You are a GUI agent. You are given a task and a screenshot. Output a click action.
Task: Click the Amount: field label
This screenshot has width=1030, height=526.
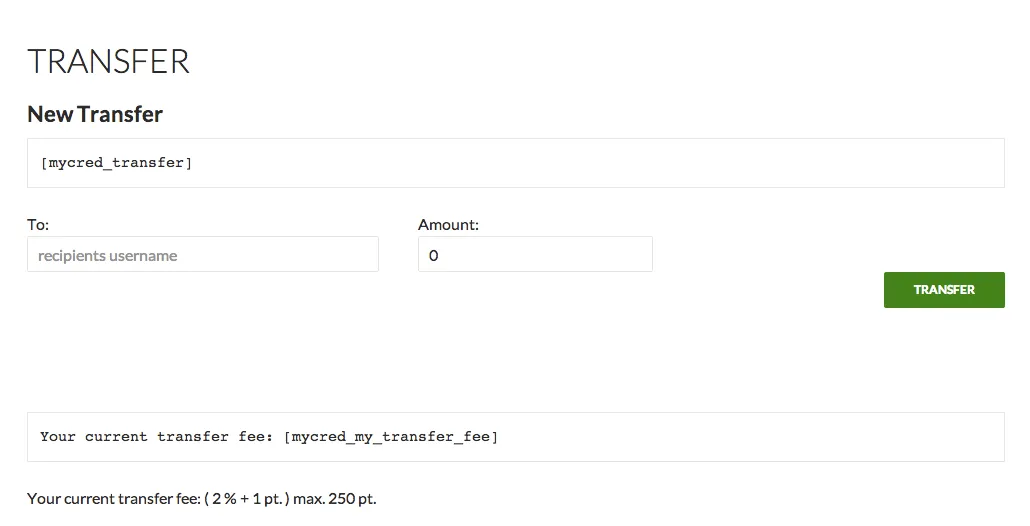click(448, 225)
